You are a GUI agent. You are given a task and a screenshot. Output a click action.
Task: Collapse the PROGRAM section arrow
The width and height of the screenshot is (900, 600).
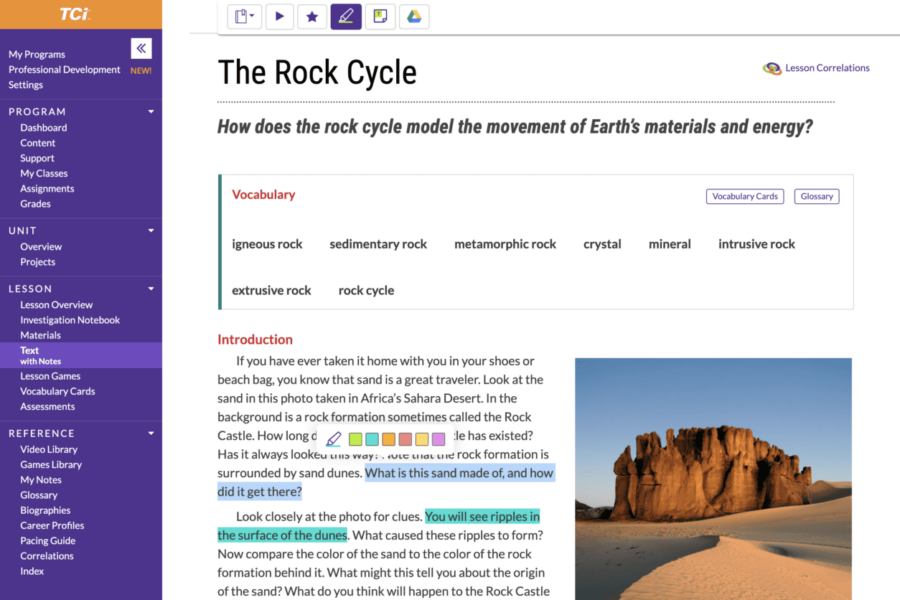151,112
